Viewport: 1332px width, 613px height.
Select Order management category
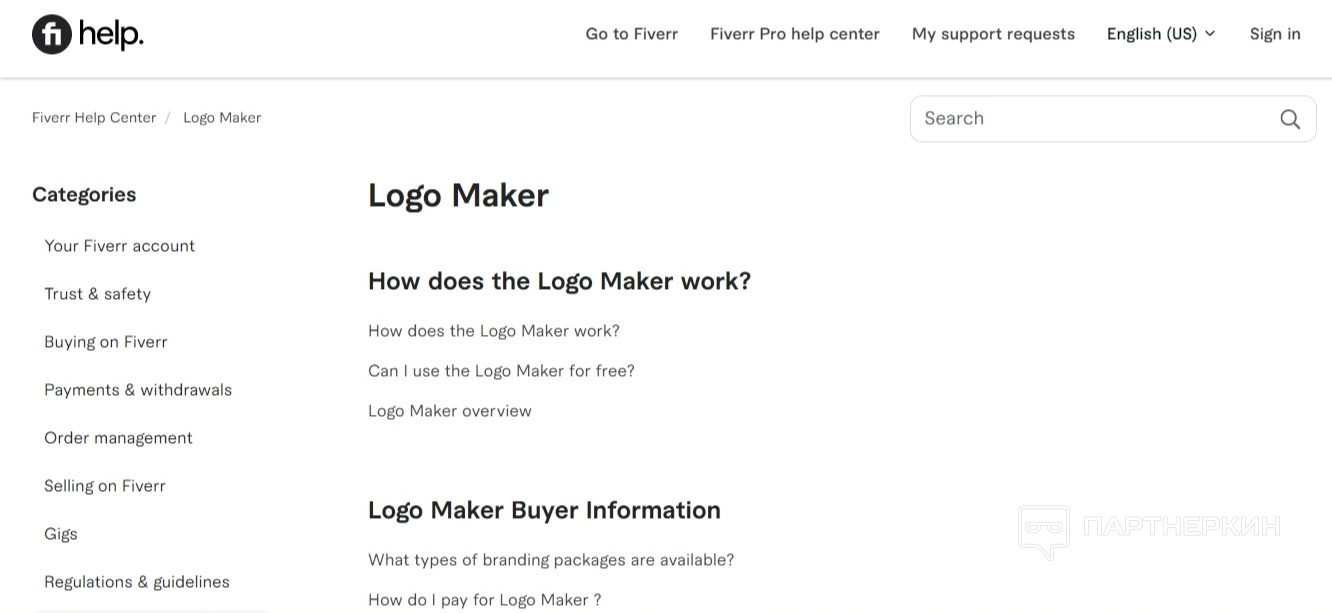(x=118, y=438)
